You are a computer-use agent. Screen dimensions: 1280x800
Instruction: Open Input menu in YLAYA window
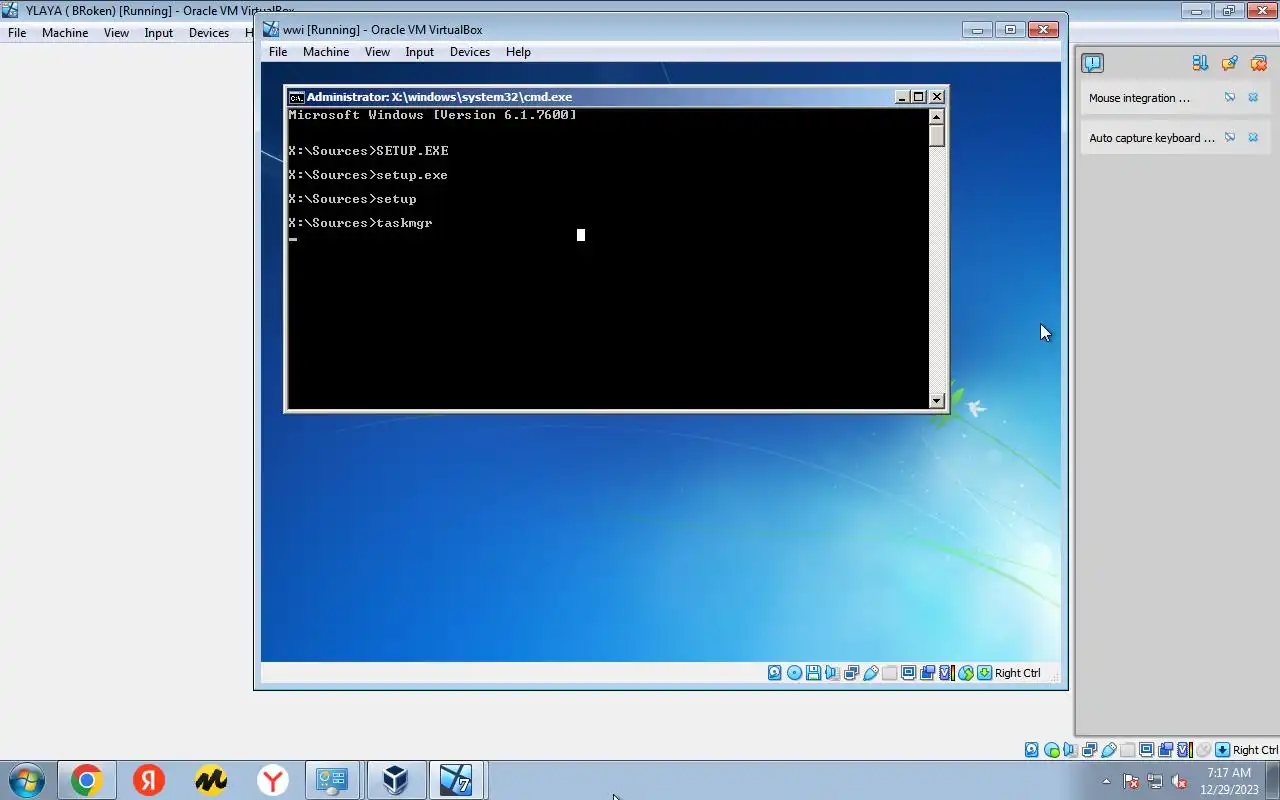coord(158,33)
